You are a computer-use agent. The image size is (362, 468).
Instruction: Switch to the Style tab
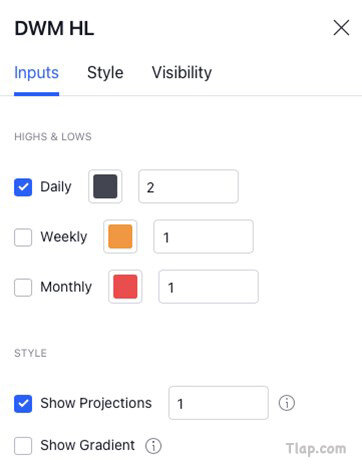tap(105, 73)
